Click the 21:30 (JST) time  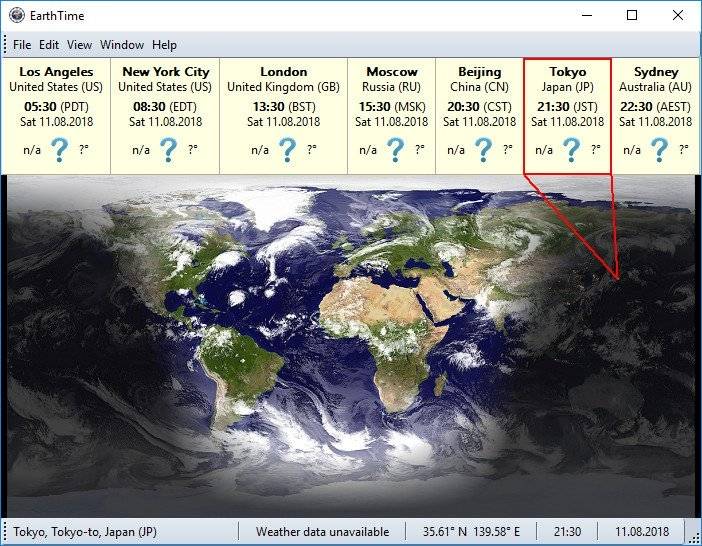click(x=568, y=107)
